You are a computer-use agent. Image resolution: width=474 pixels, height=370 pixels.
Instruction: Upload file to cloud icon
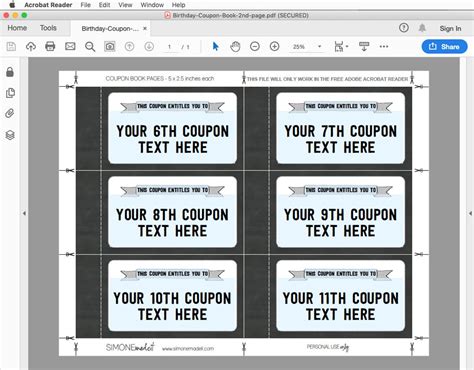pos(31,46)
